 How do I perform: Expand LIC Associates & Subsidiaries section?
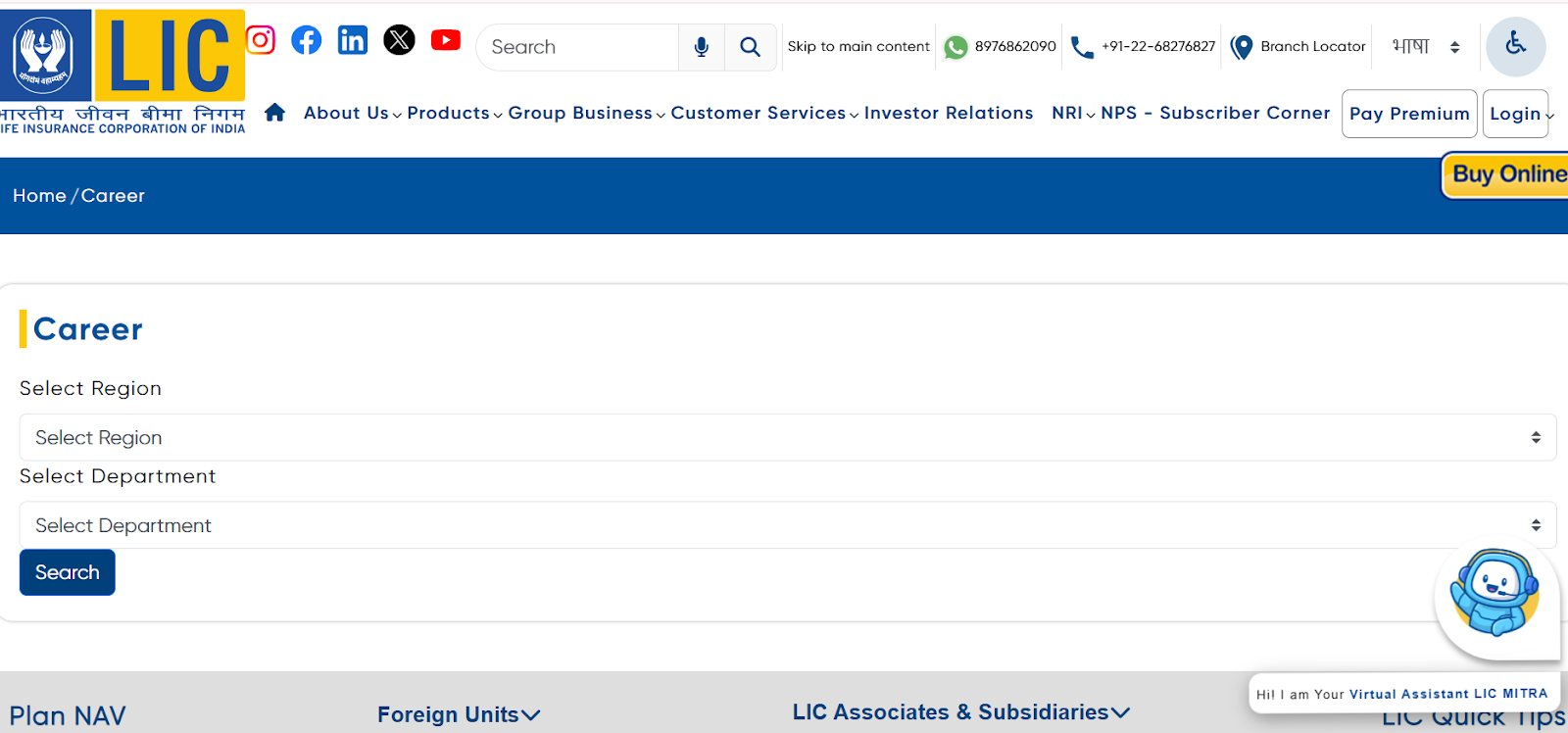click(x=961, y=712)
